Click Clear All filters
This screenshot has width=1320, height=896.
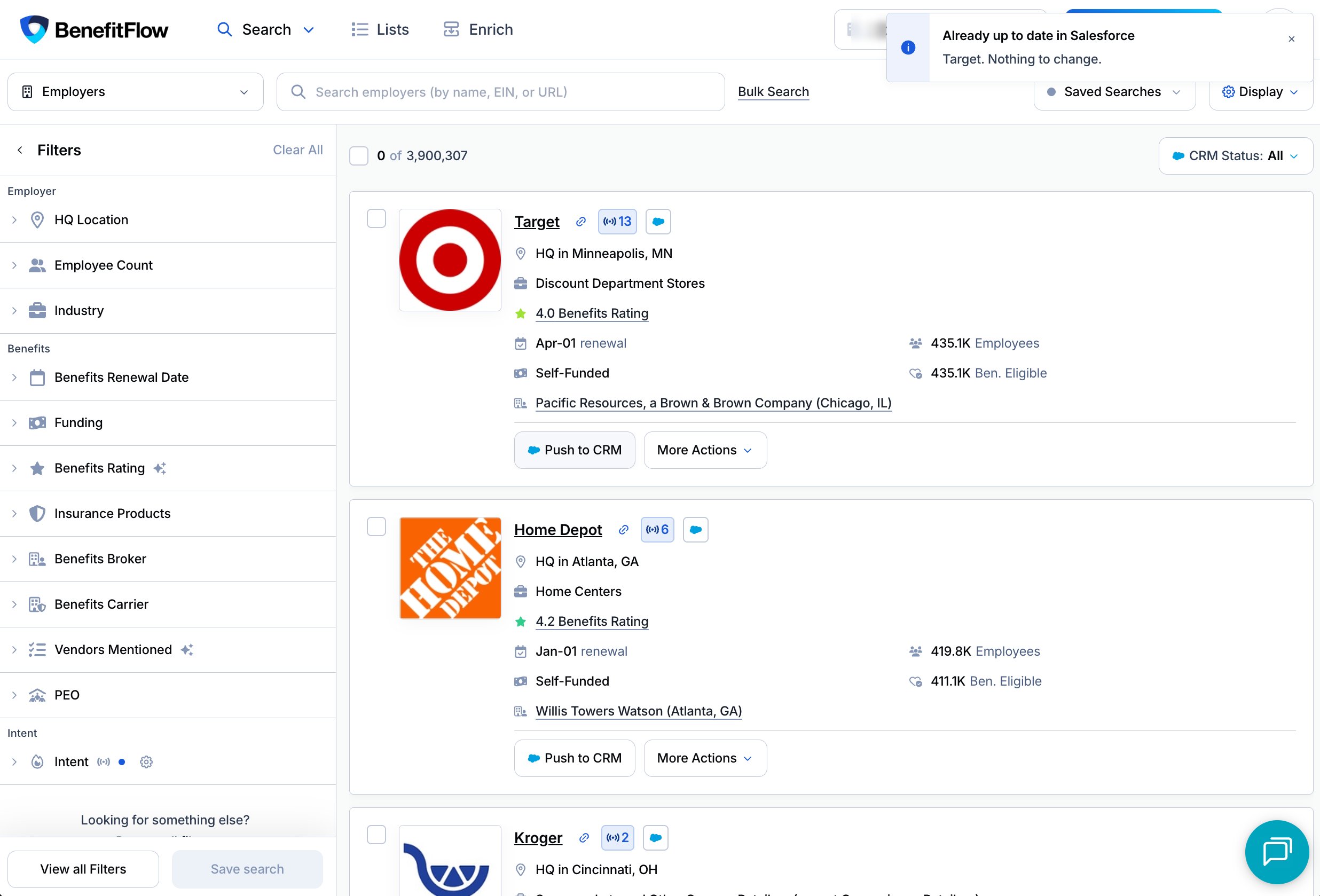tap(297, 150)
